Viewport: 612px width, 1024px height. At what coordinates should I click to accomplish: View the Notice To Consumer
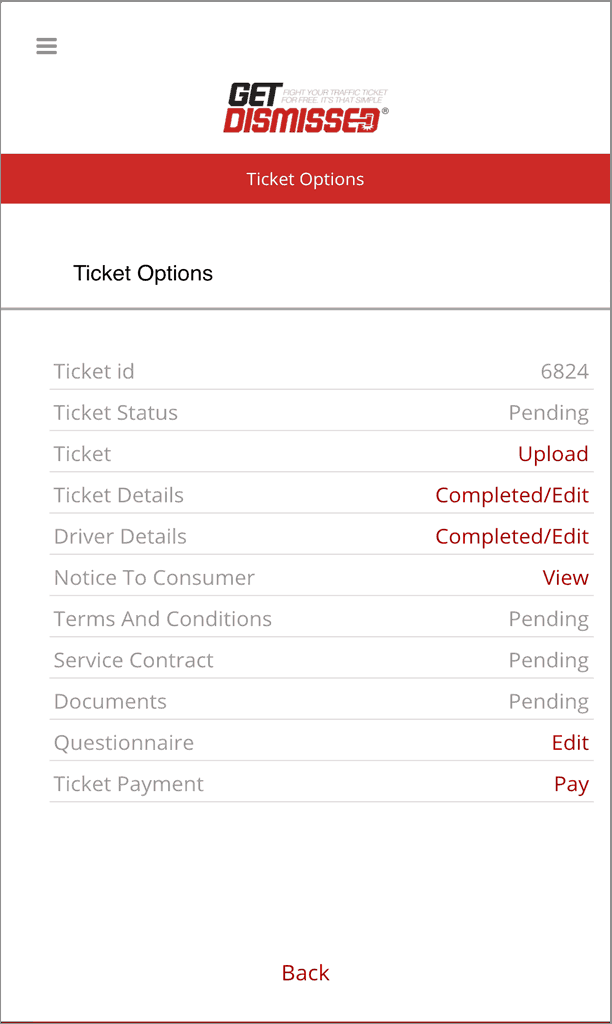click(x=565, y=578)
